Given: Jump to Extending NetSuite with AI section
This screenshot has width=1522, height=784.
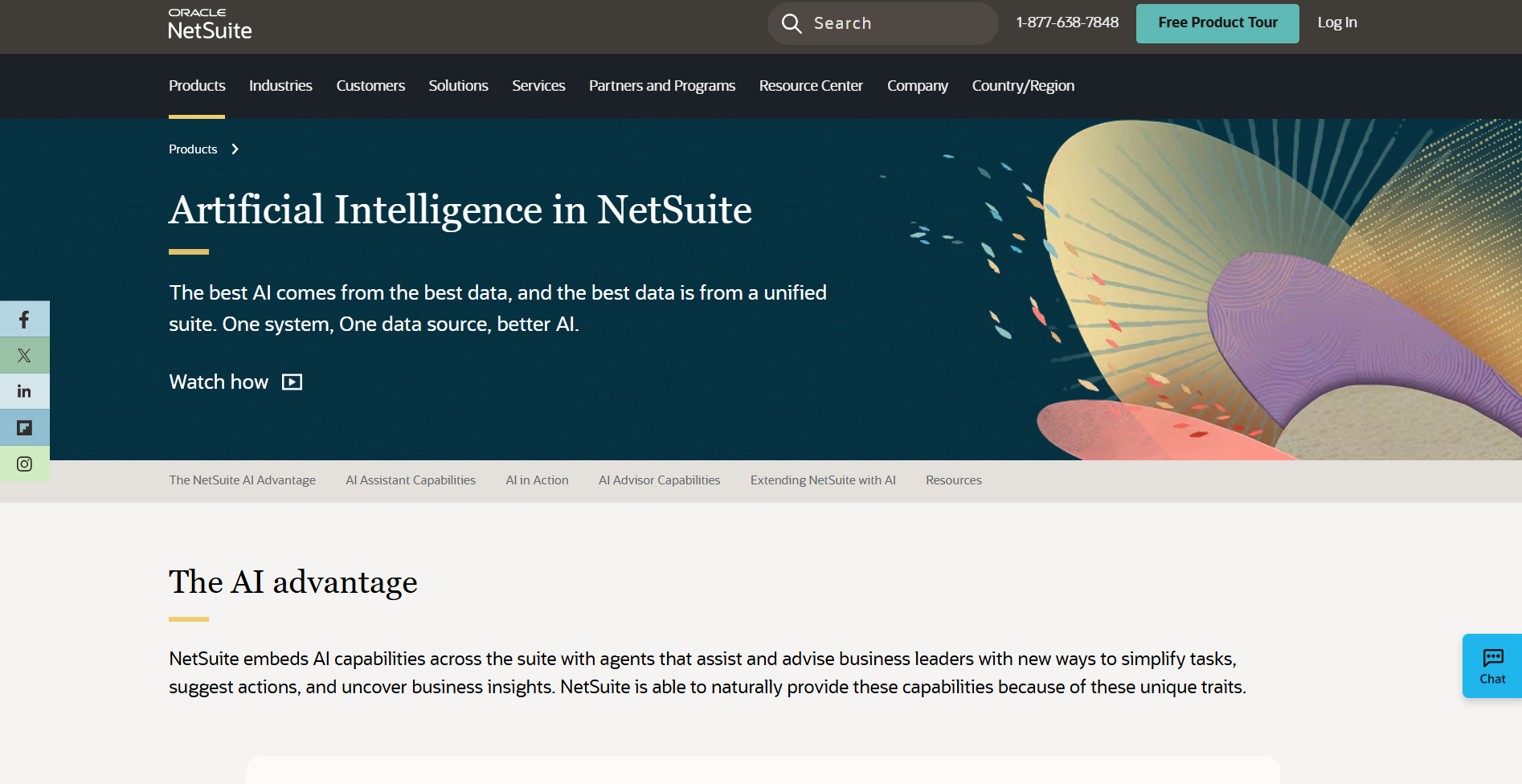Looking at the screenshot, I should pos(823,480).
